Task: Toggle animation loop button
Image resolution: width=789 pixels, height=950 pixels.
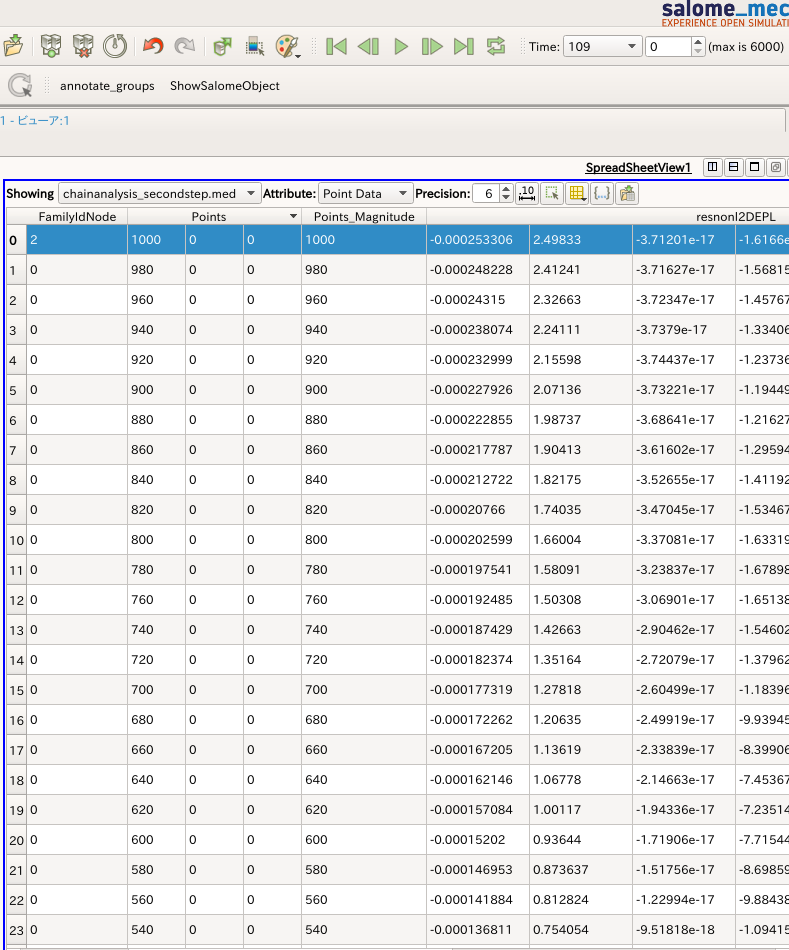Action: click(496, 47)
